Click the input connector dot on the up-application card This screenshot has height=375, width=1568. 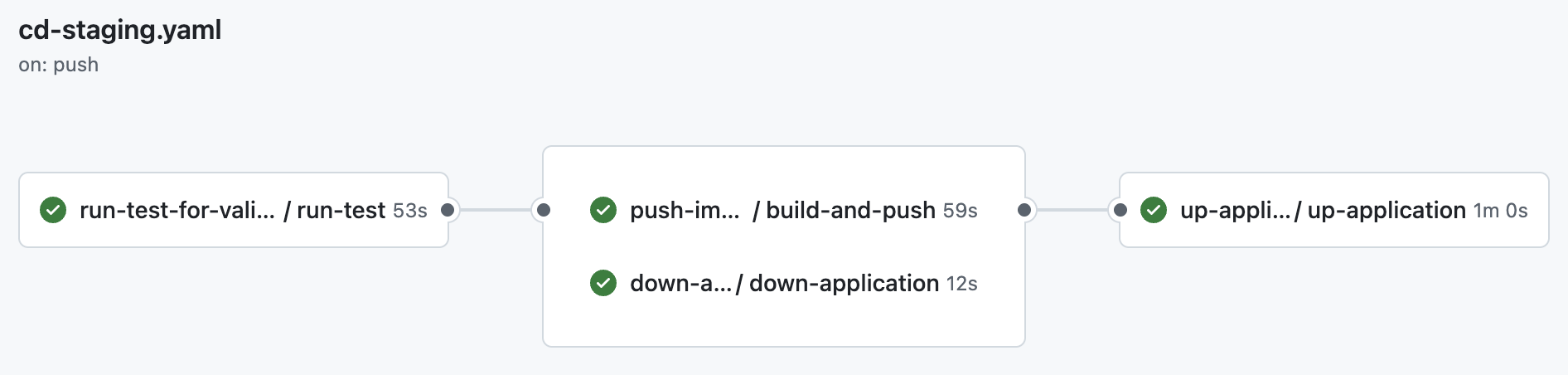tap(1120, 210)
